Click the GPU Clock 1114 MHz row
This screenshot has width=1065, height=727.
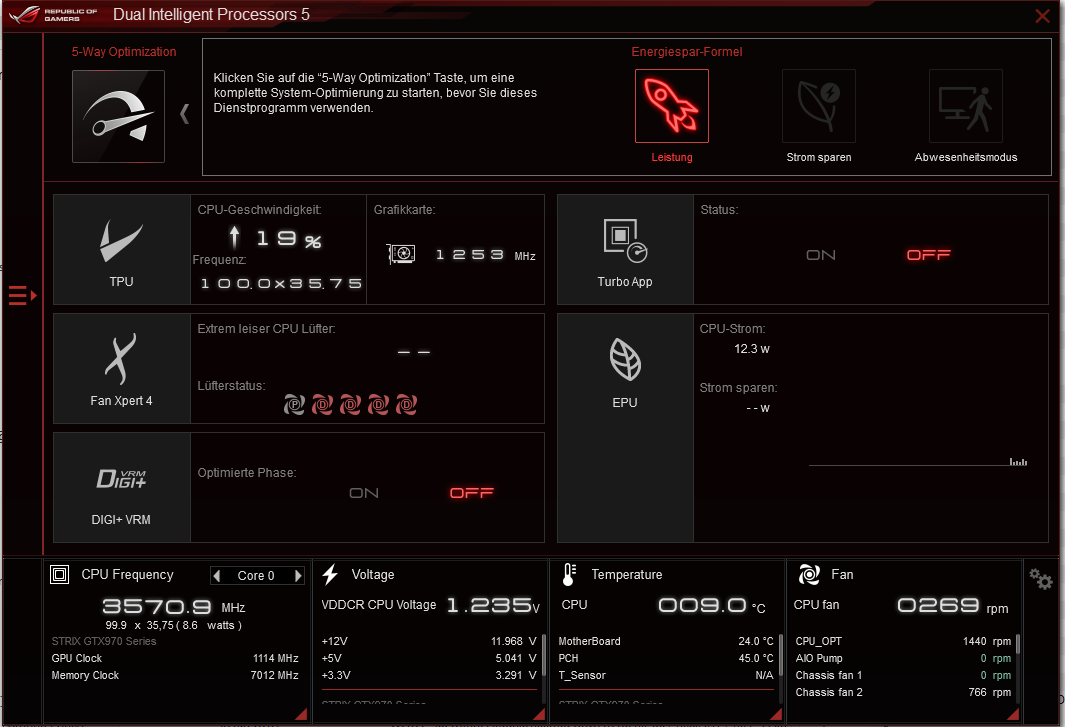[x=175, y=658]
